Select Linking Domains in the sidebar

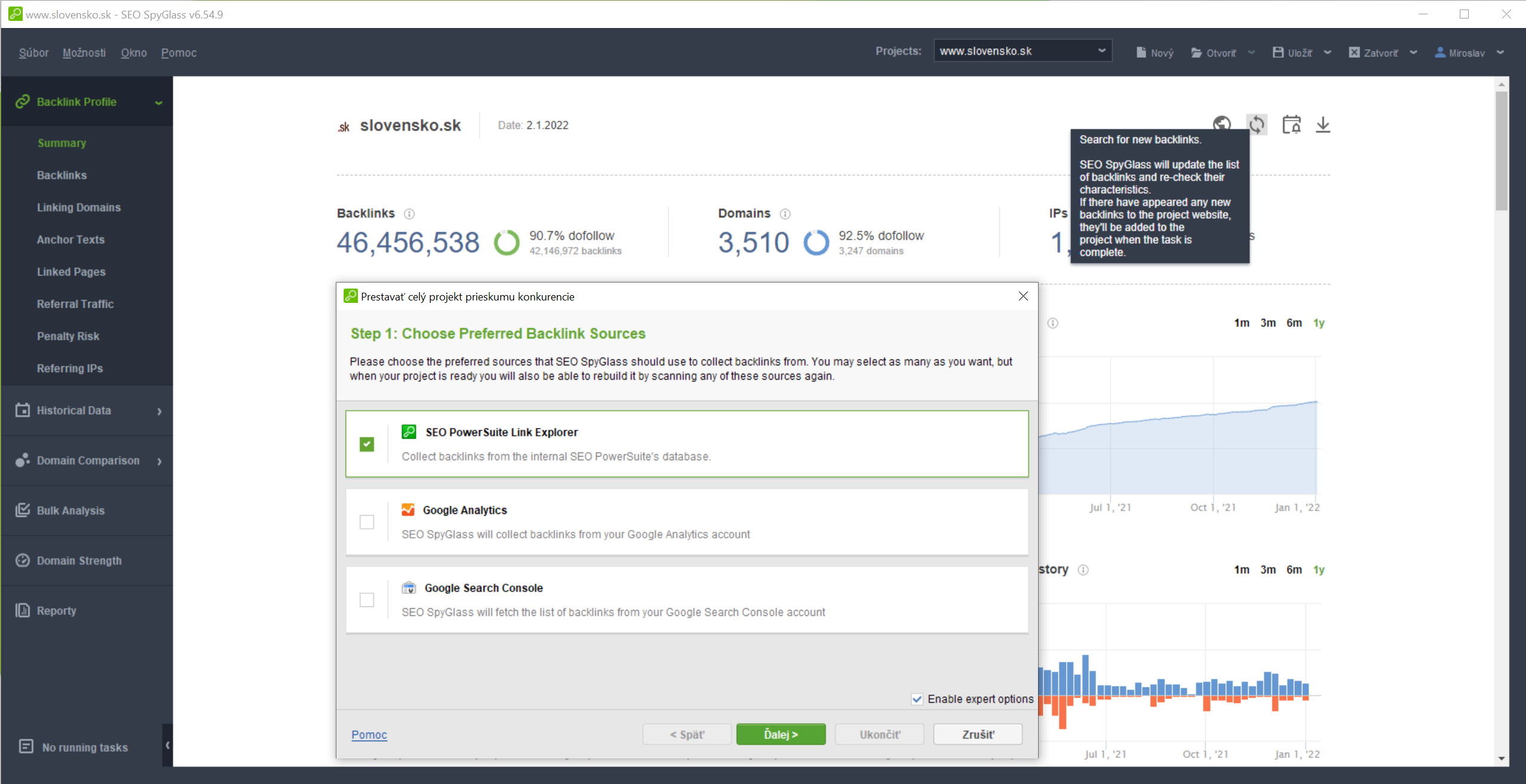79,207
